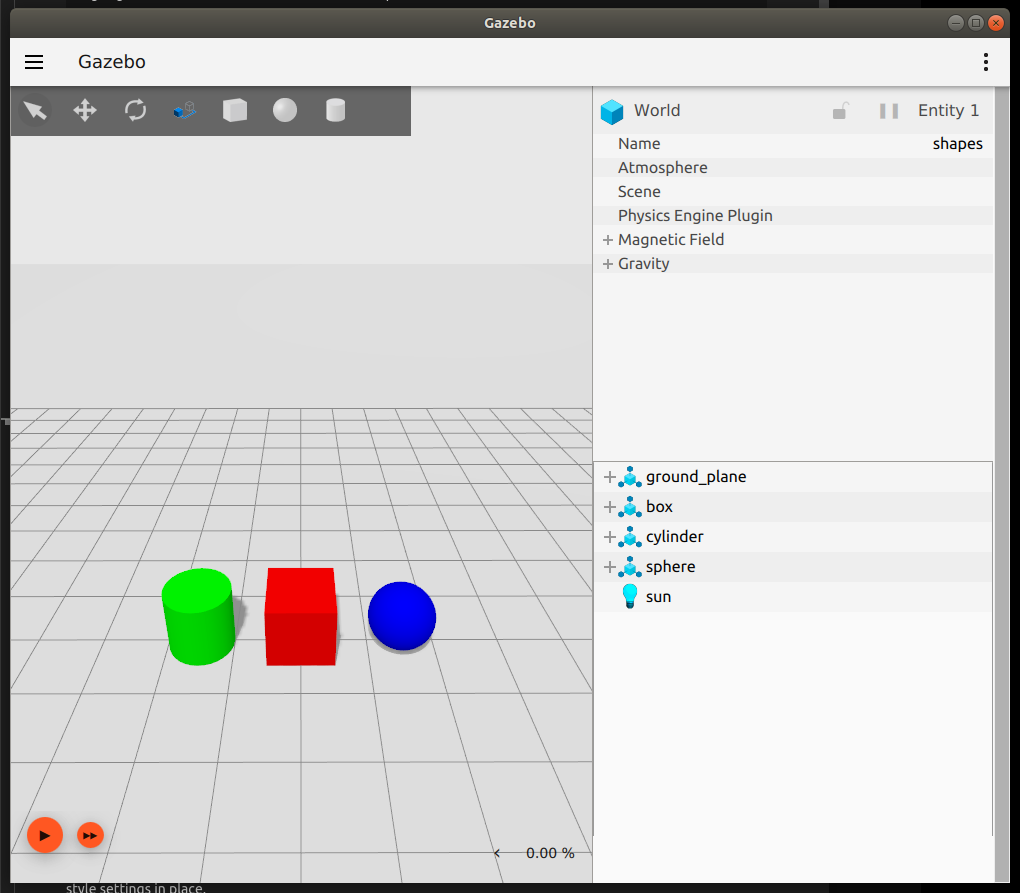Insert a cylinder shape

(x=335, y=110)
